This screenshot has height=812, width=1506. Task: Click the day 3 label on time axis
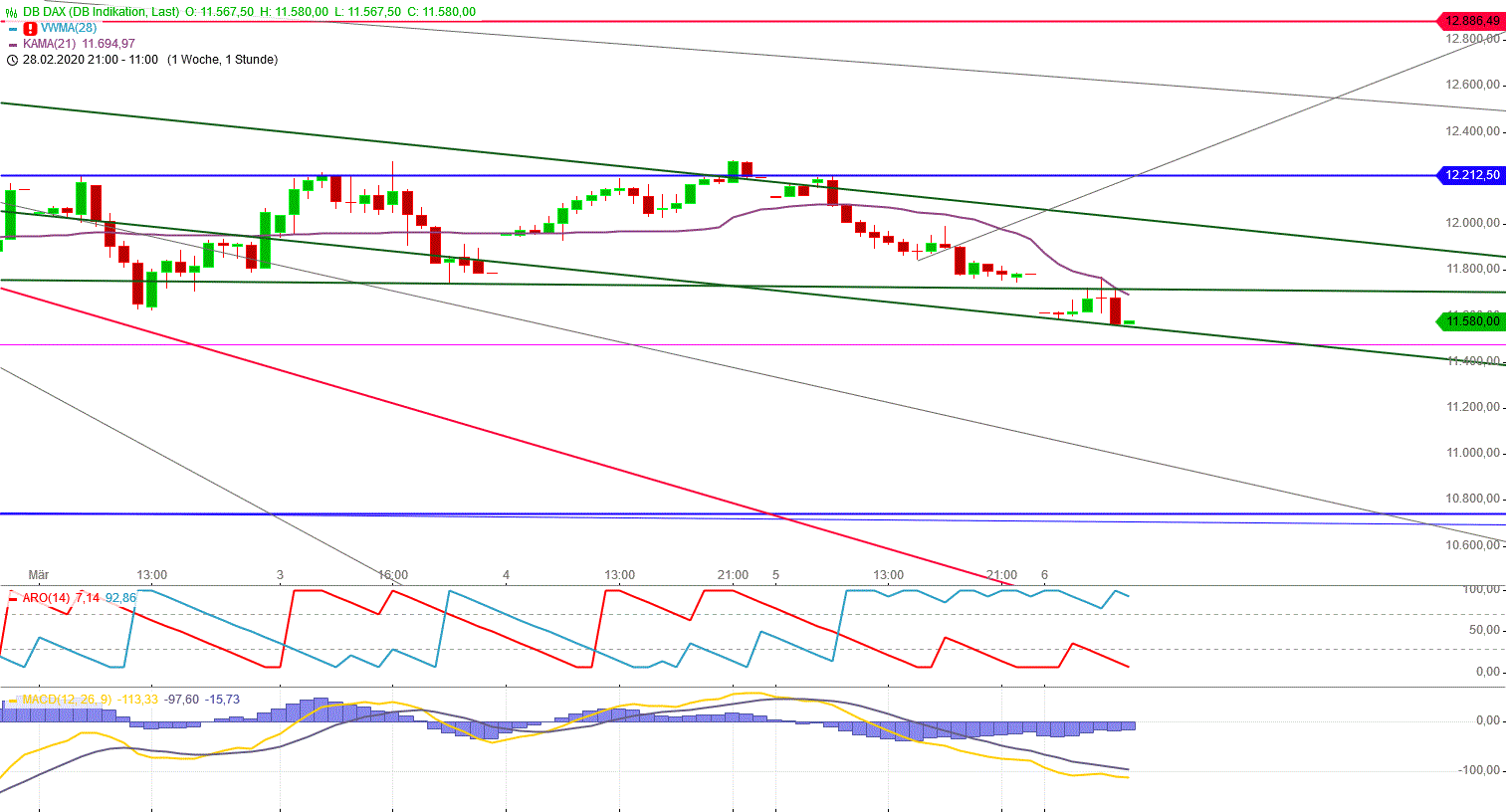click(x=281, y=575)
